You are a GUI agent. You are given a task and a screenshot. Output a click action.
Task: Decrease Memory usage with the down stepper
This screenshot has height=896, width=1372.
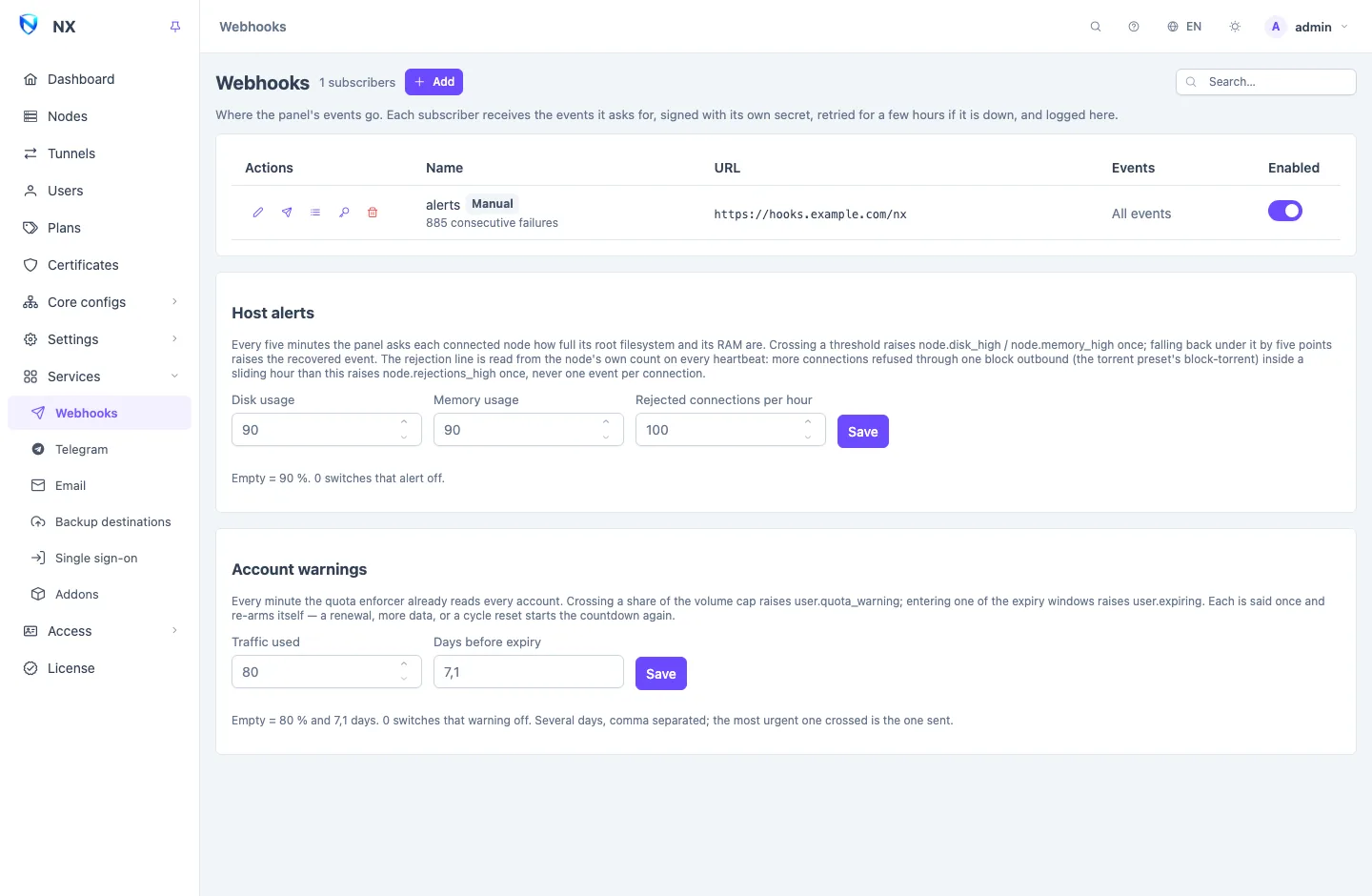[x=606, y=438]
